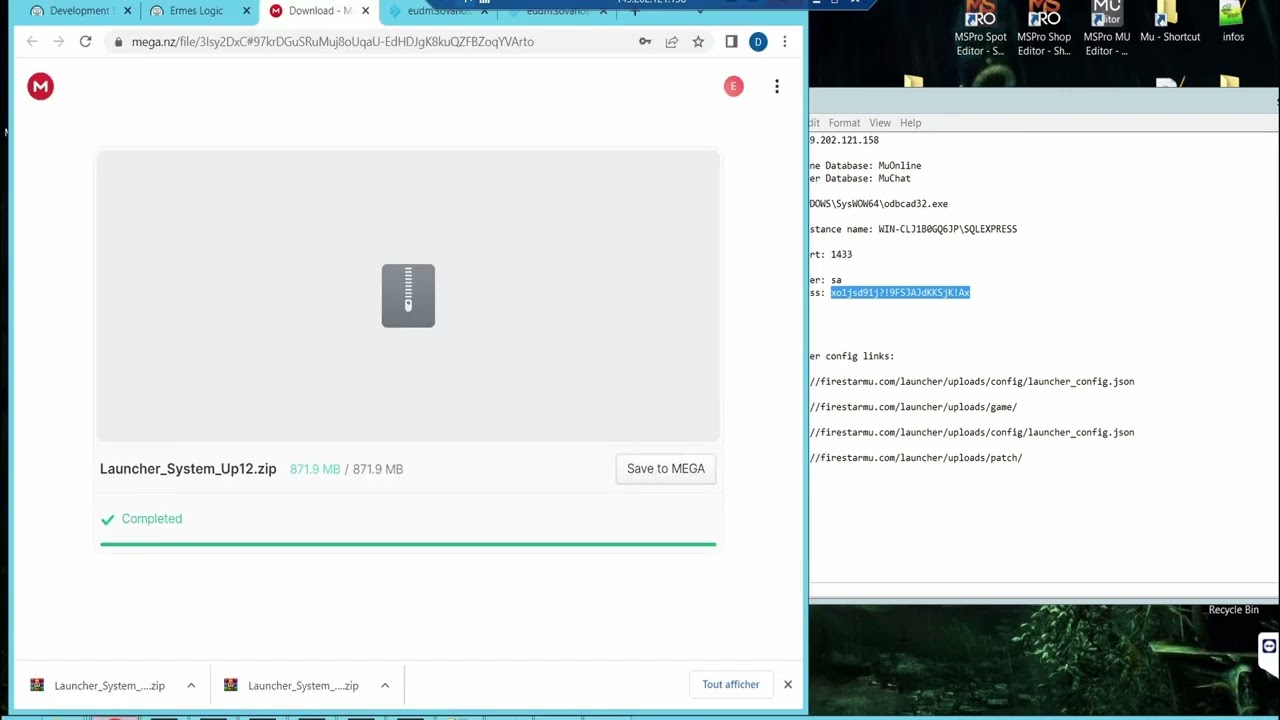Click the highlighted password text in Notepad
Image resolution: width=1280 pixels, height=720 pixels.
pyautogui.click(x=900, y=293)
